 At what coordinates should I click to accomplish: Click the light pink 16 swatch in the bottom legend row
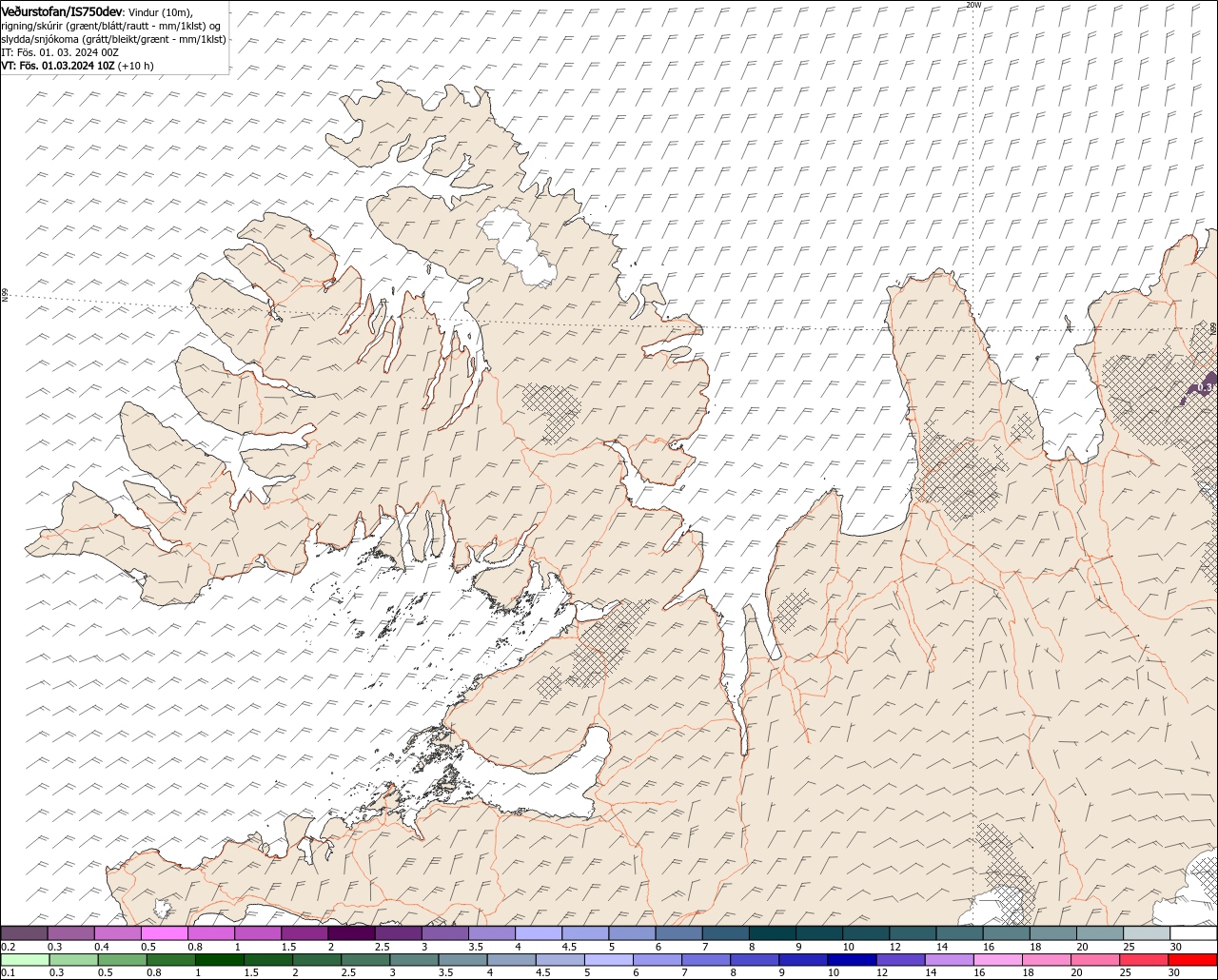(x=998, y=960)
